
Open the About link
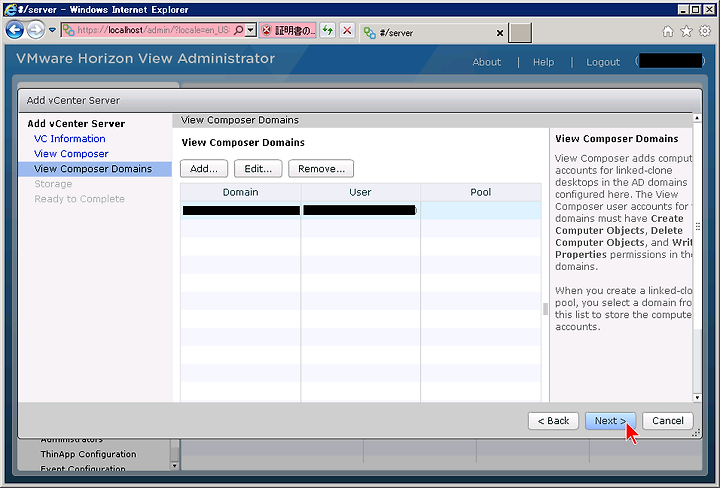click(487, 62)
